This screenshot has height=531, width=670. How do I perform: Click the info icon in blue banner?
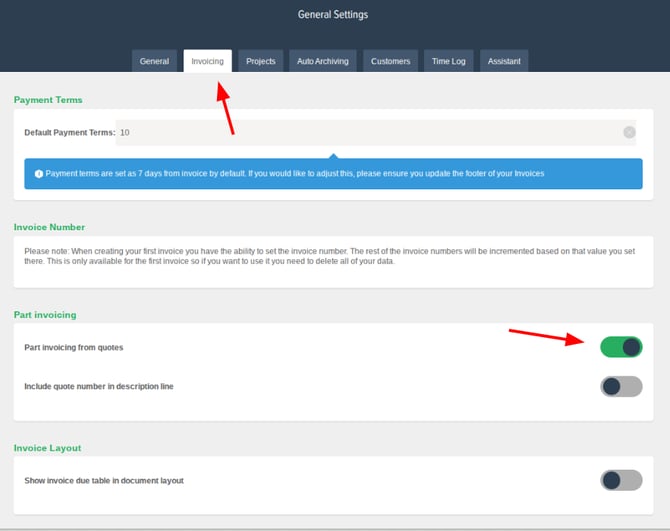click(39, 173)
